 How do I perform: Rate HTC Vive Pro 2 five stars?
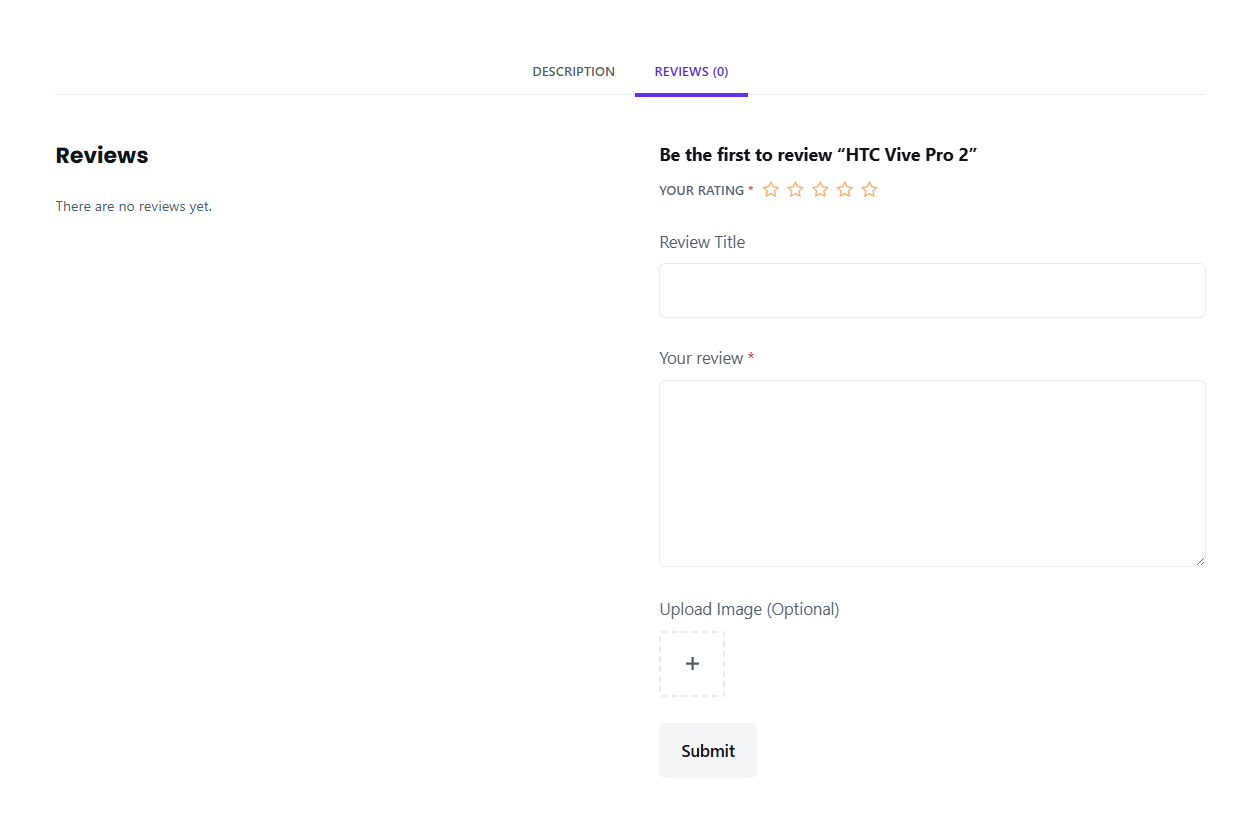pyautogui.click(x=869, y=190)
